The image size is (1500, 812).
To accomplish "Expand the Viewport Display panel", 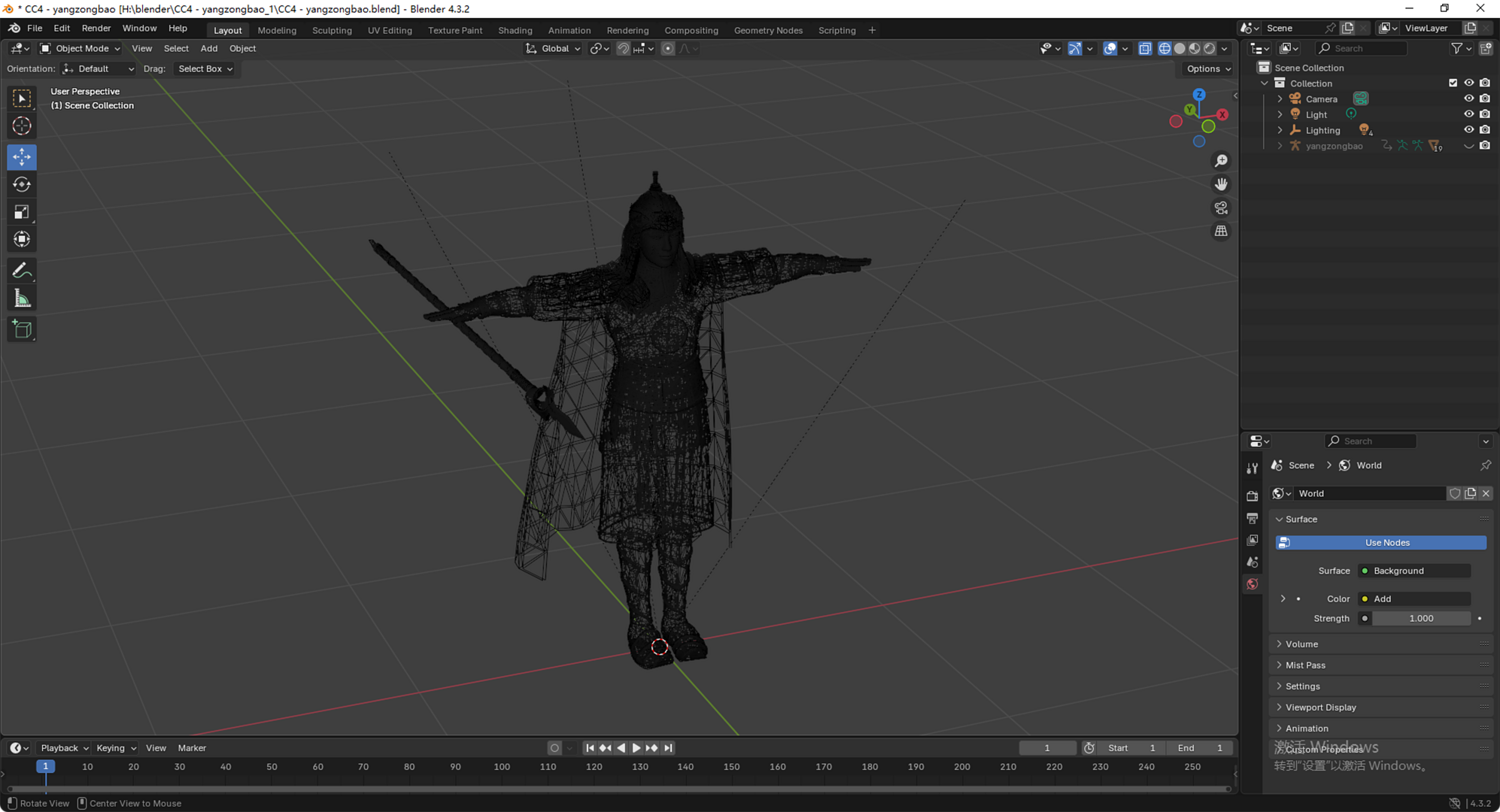I will pos(1320,707).
